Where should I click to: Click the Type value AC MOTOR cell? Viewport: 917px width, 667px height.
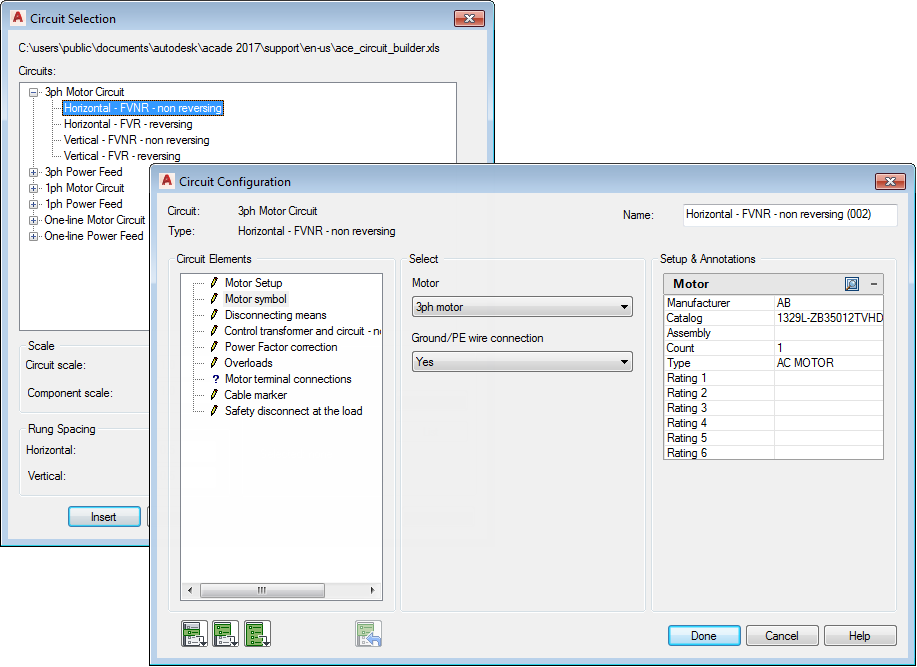[x=829, y=363]
